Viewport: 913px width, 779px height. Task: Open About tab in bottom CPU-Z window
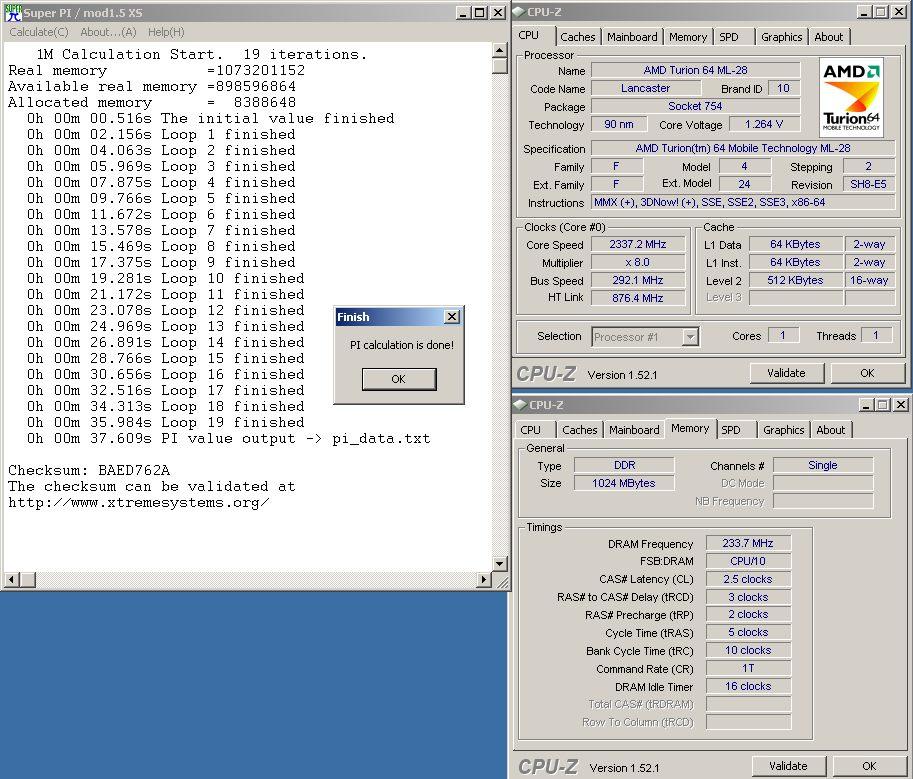830,430
